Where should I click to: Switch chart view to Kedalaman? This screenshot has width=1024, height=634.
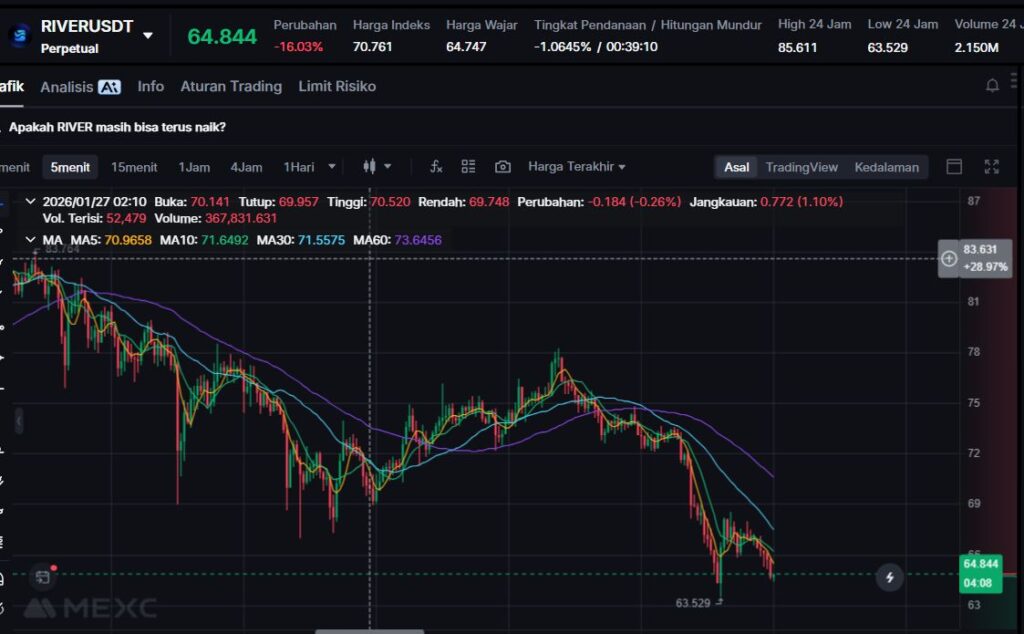pyautogui.click(x=886, y=167)
